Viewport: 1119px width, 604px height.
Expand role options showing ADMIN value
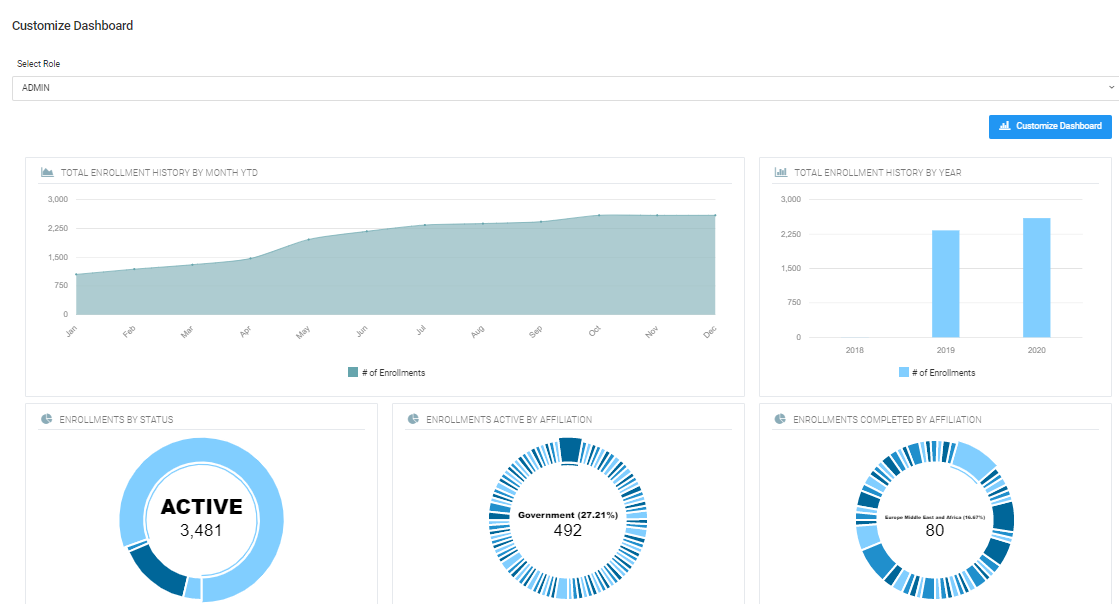coord(560,87)
